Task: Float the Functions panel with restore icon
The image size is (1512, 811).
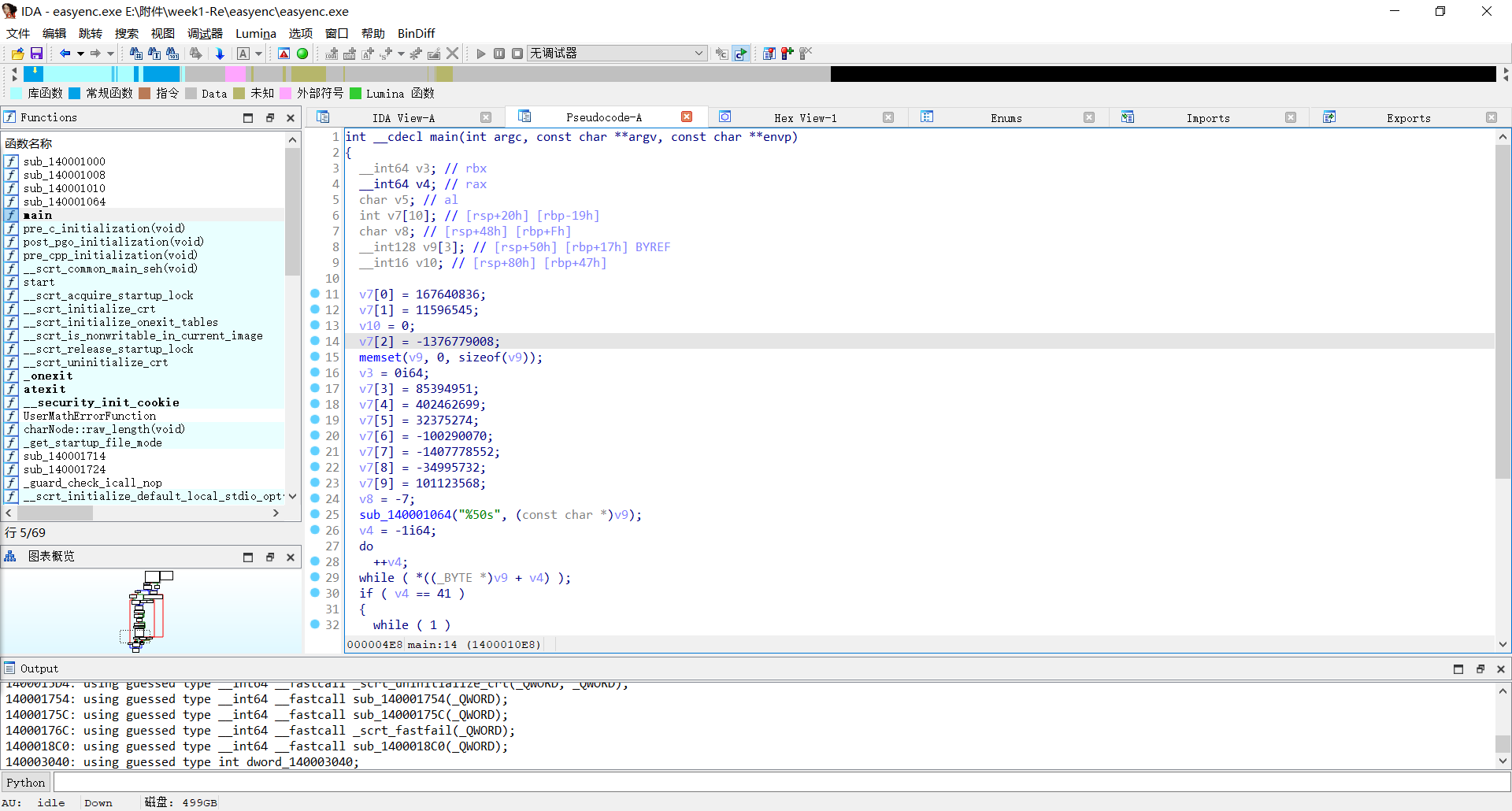Action: pyautogui.click(x=270, y=118)
